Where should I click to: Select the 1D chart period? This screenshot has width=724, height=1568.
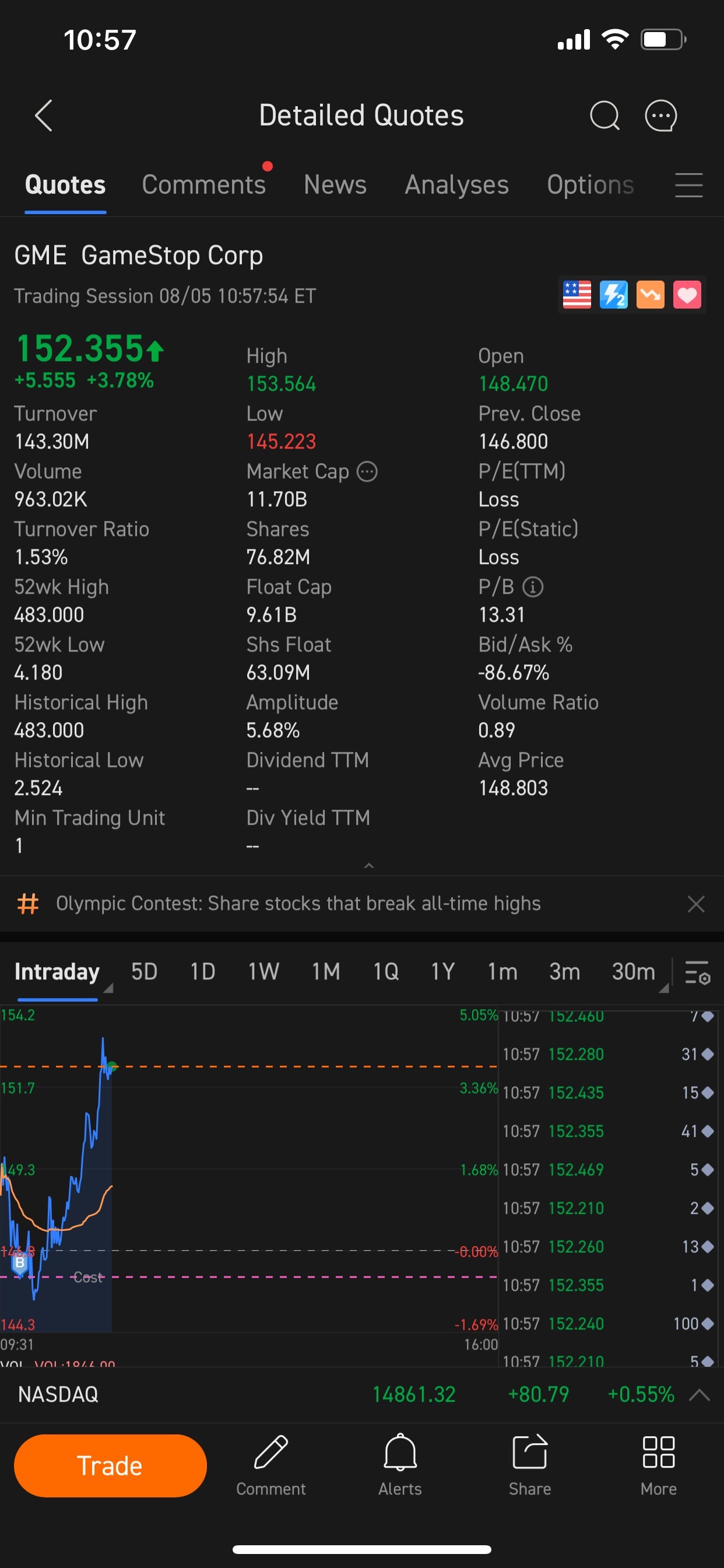(x=203, y=972)
